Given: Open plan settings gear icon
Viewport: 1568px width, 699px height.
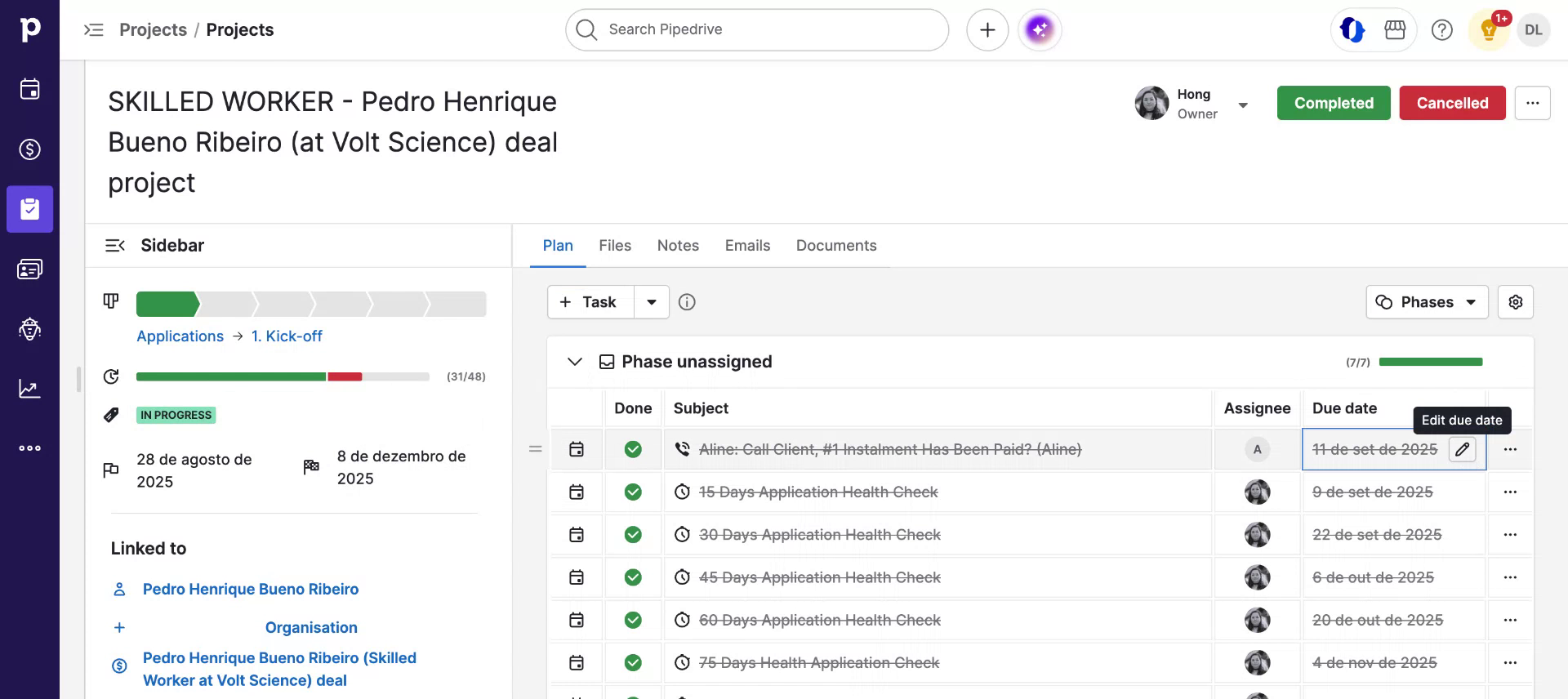Looking at the screenshot, I should pos(1516,302).
